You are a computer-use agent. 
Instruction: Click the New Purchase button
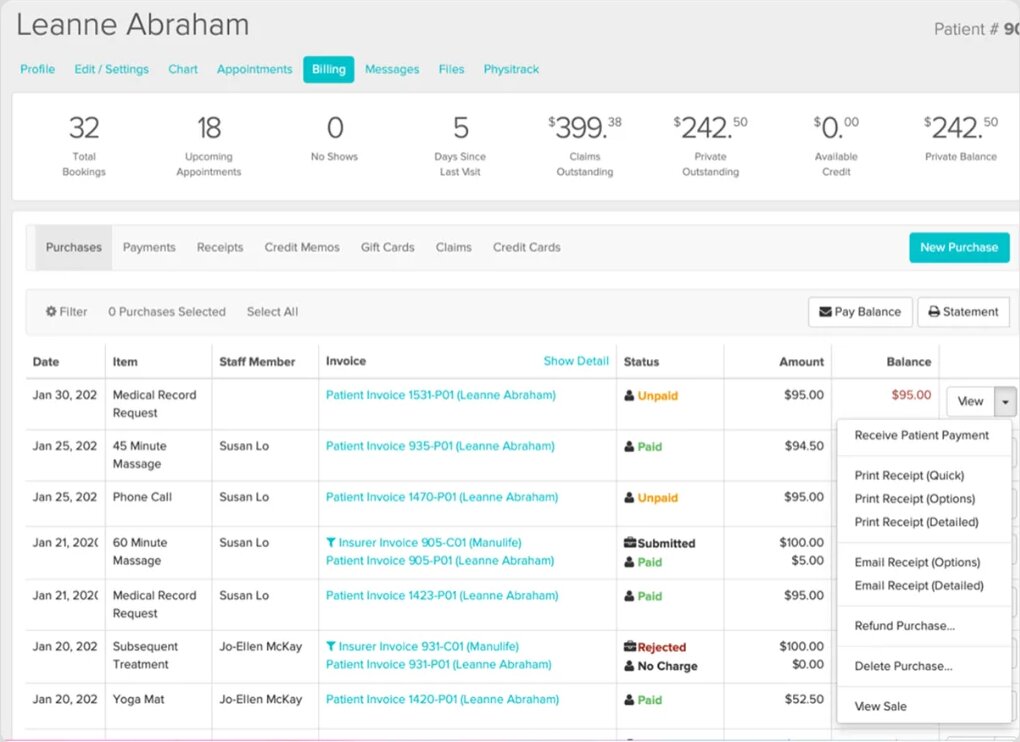pos(958,247)
